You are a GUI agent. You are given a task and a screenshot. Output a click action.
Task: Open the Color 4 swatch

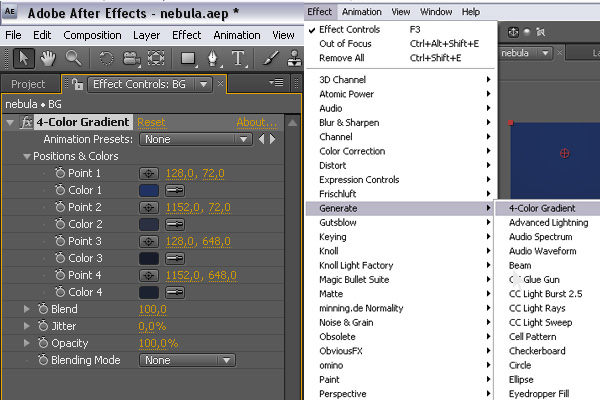[149, 292]
